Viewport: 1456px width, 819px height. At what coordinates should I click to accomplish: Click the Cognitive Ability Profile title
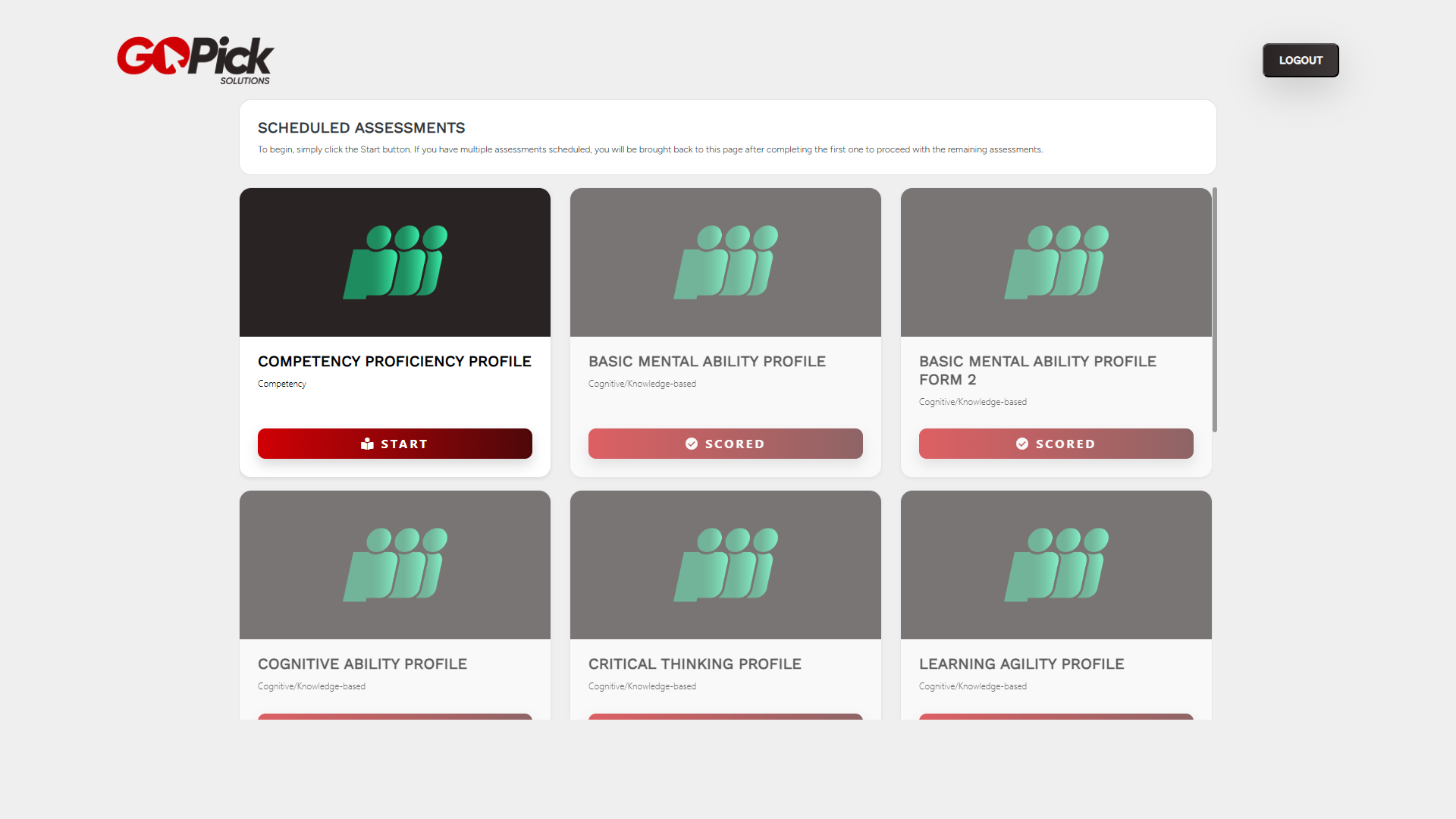coord(362,664)
